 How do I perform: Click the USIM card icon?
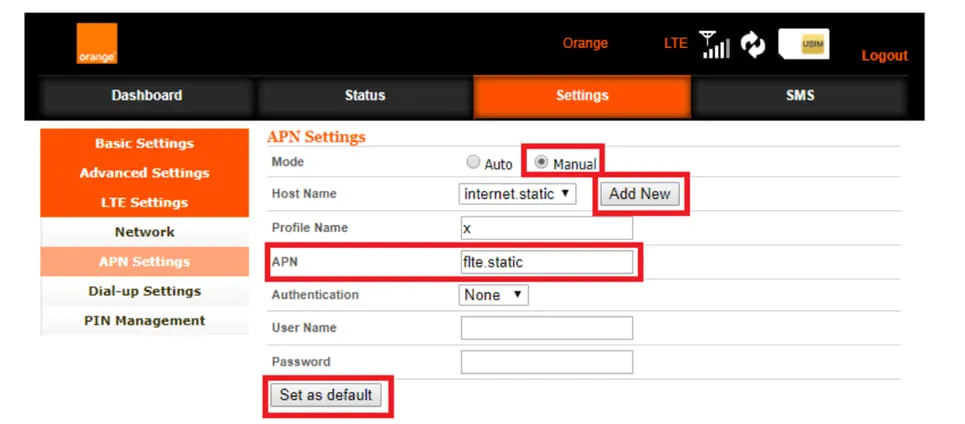(x=804, y=44)
